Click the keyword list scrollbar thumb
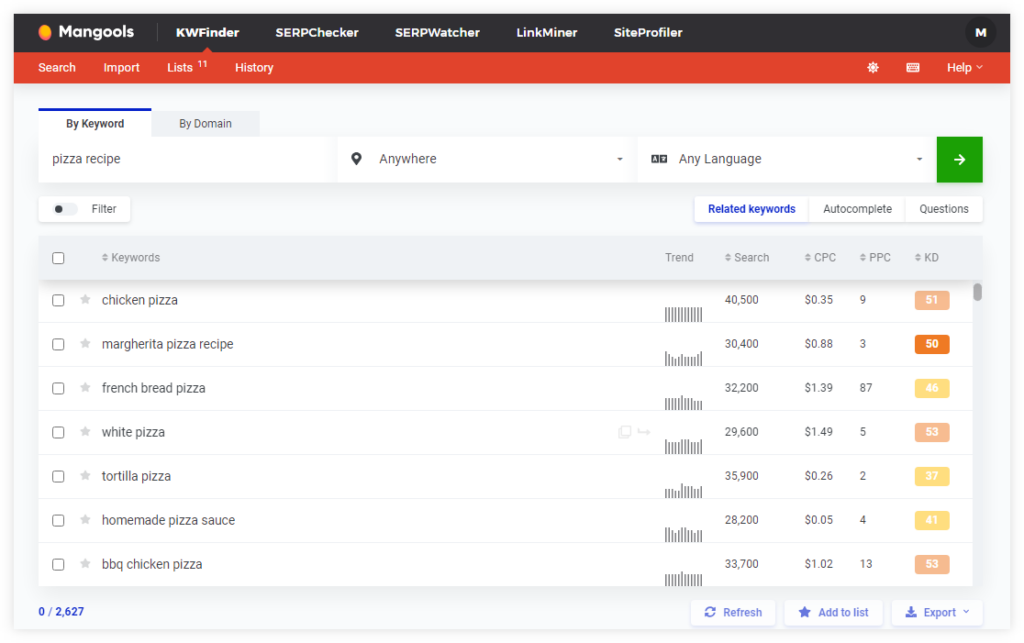 click(x=977, y=292)
